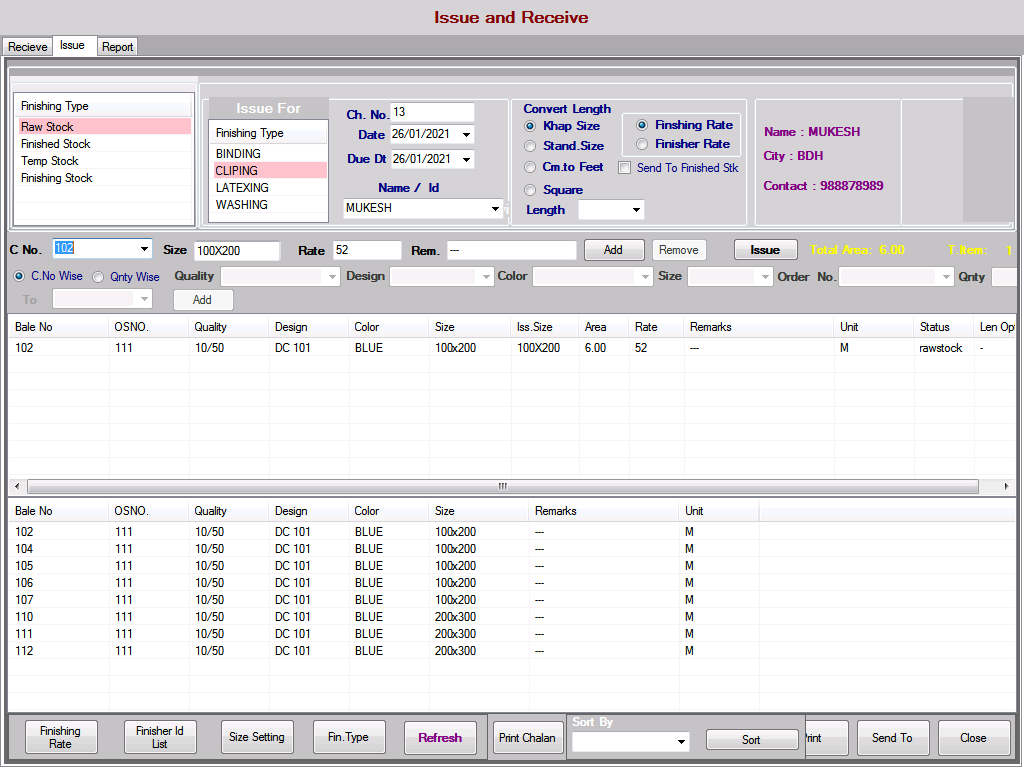Viewport: 1024px width, 768px height.
Task: Click the Print Chalan button
Action: click(x=529, y=738)
